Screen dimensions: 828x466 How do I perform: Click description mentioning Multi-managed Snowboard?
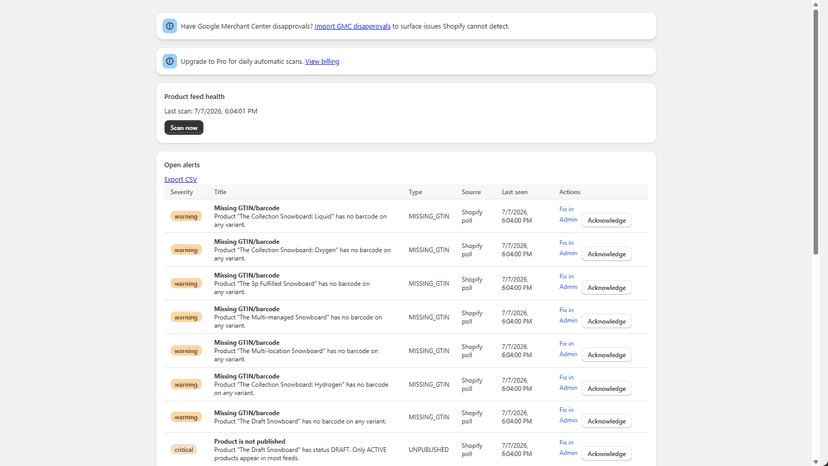pyautogui.click(x=298, y=321)
